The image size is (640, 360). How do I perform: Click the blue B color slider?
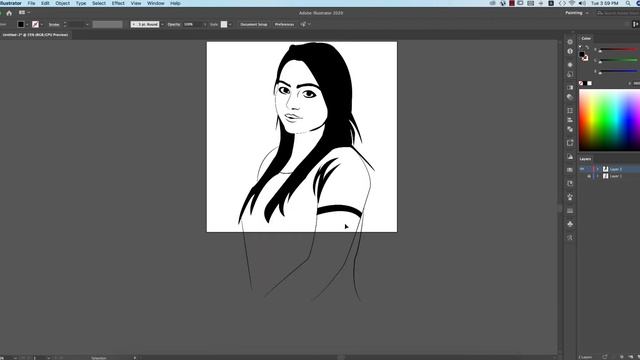(618, 71)
